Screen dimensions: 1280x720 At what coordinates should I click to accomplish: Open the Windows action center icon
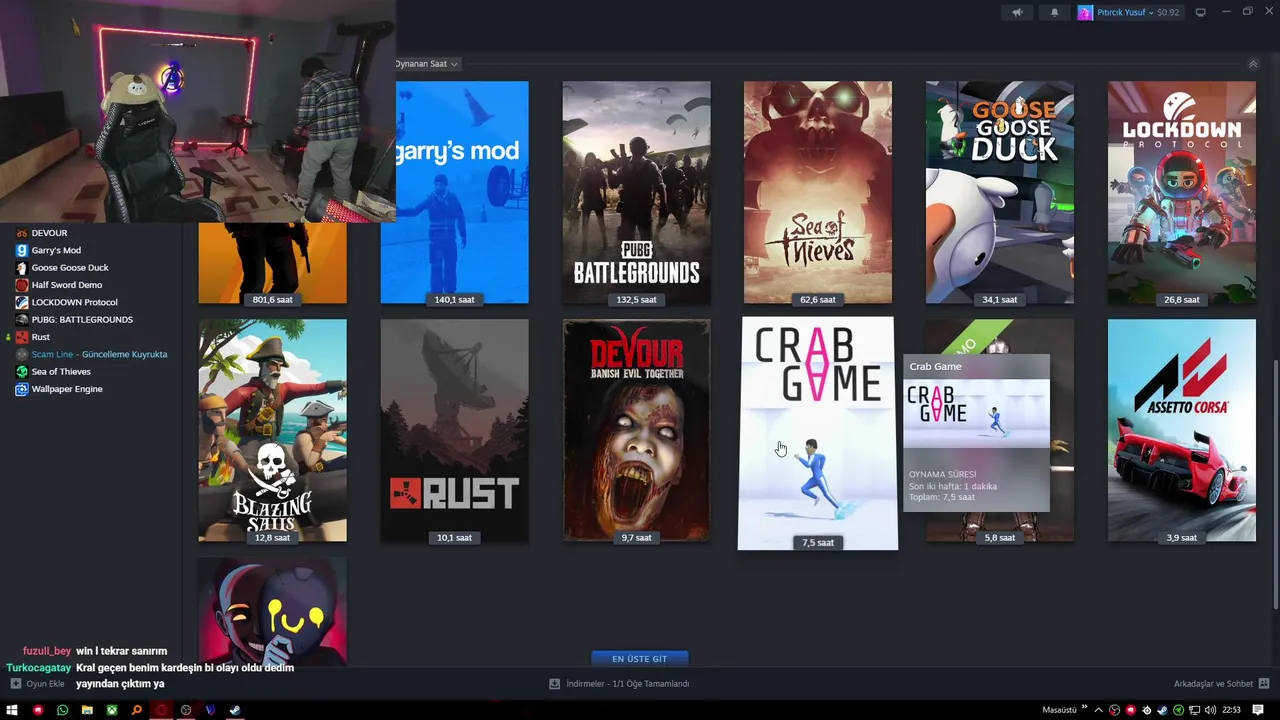(1259, 710)
